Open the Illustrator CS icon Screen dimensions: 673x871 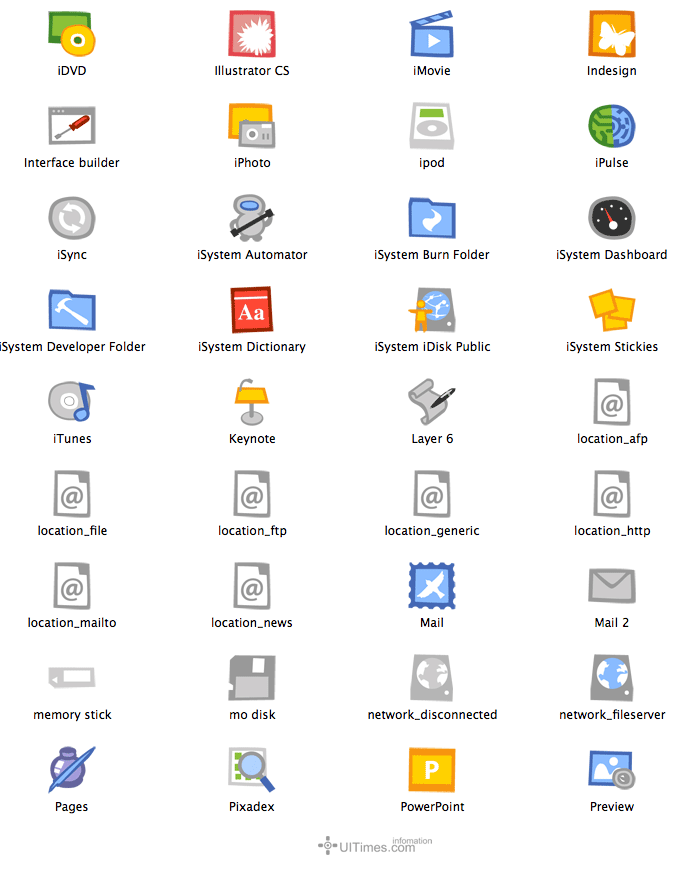252,34
